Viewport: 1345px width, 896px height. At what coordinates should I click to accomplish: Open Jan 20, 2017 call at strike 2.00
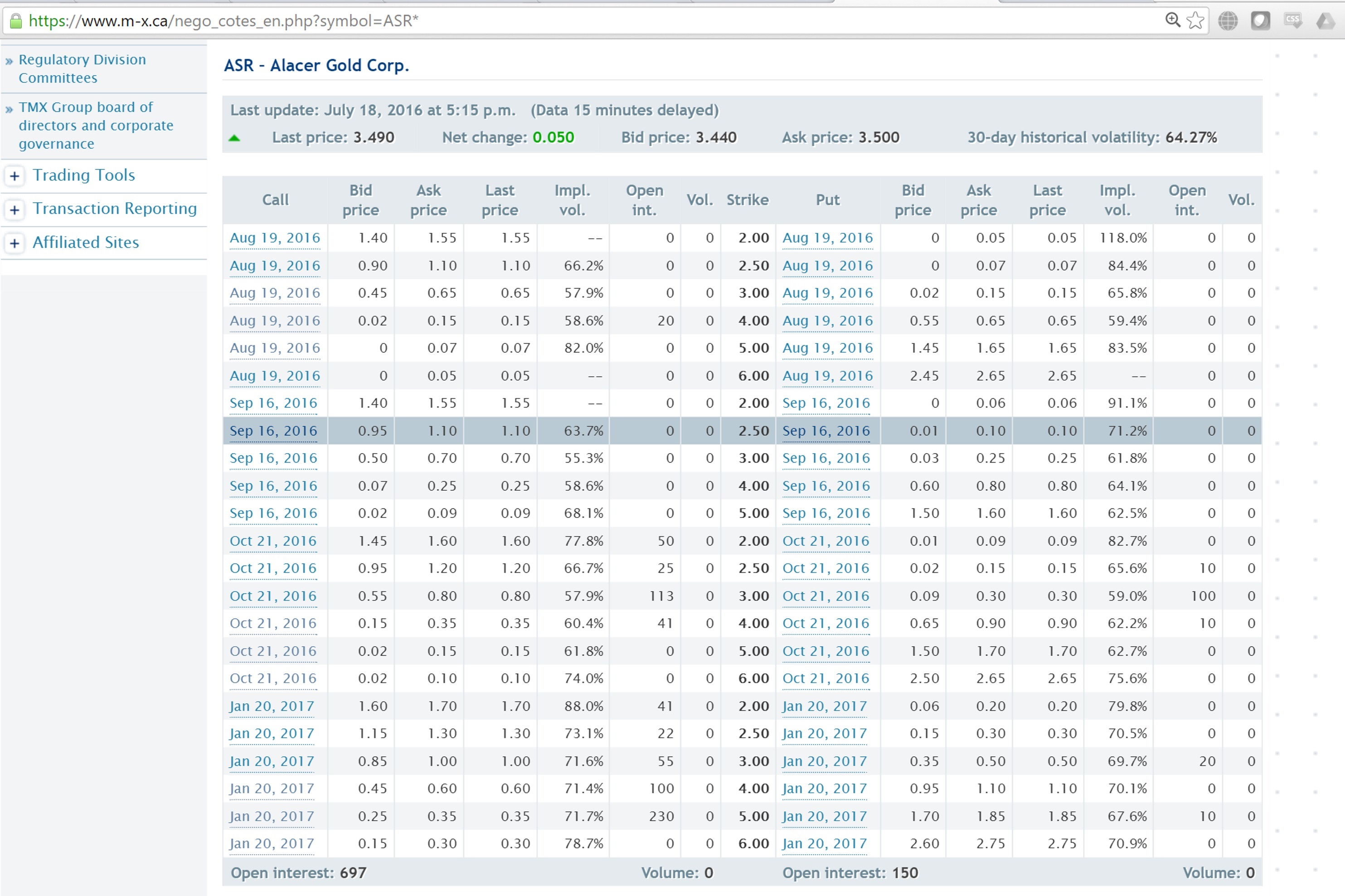pos(272,706)
